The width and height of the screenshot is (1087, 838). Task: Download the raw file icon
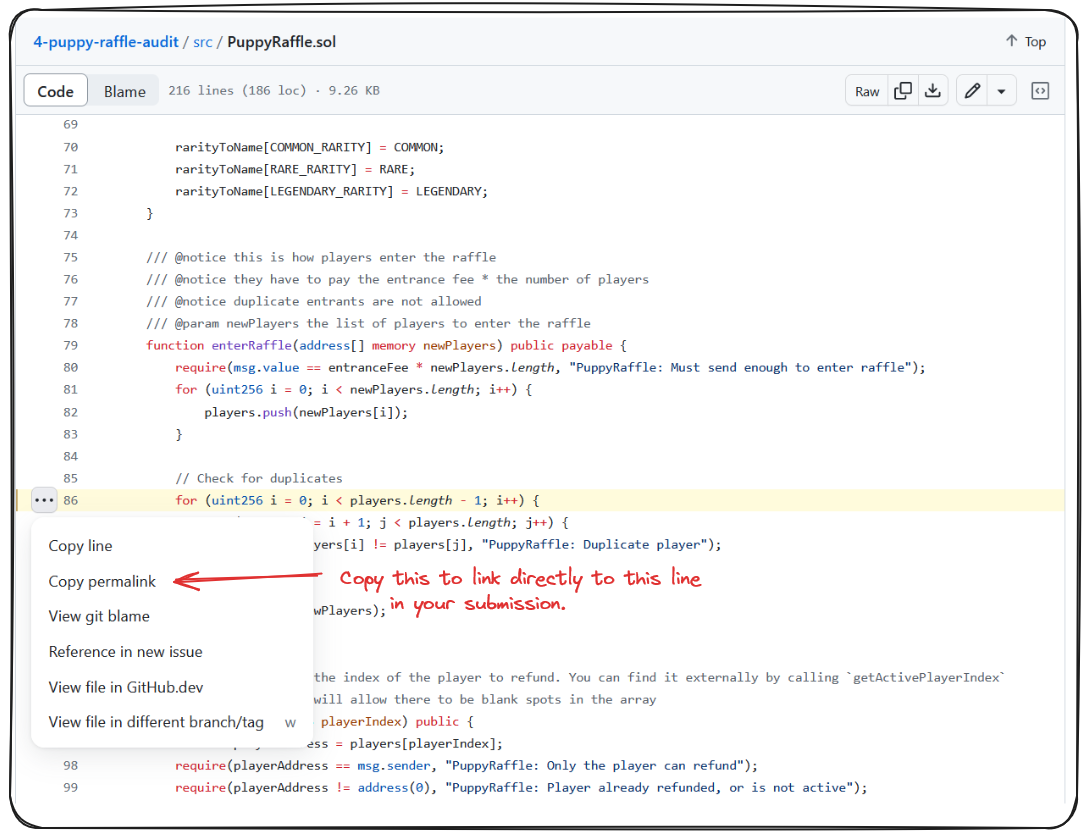point(932,91)
